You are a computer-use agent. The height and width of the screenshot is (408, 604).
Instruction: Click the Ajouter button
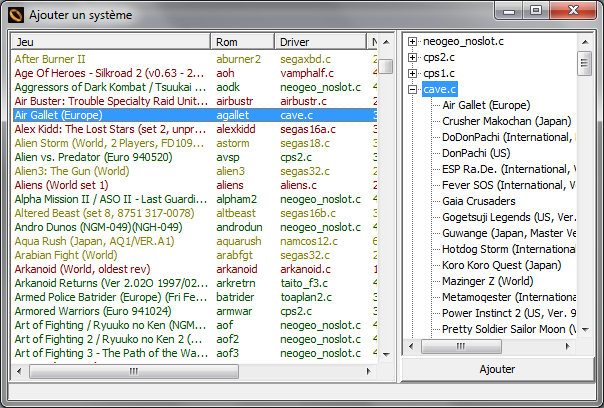[497, 369]
